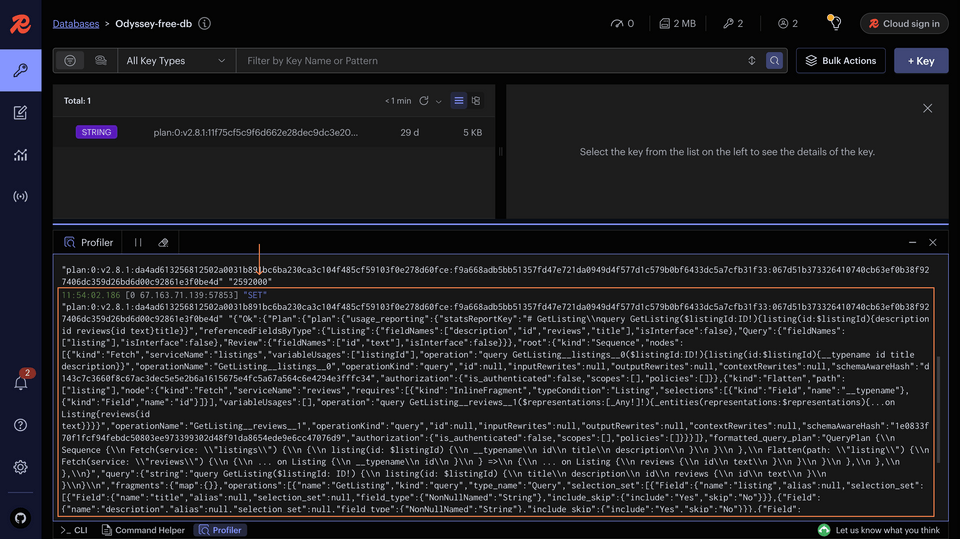960x539 pixels.
Task: Close the key details panel
Action: click(x=928, y=108)
